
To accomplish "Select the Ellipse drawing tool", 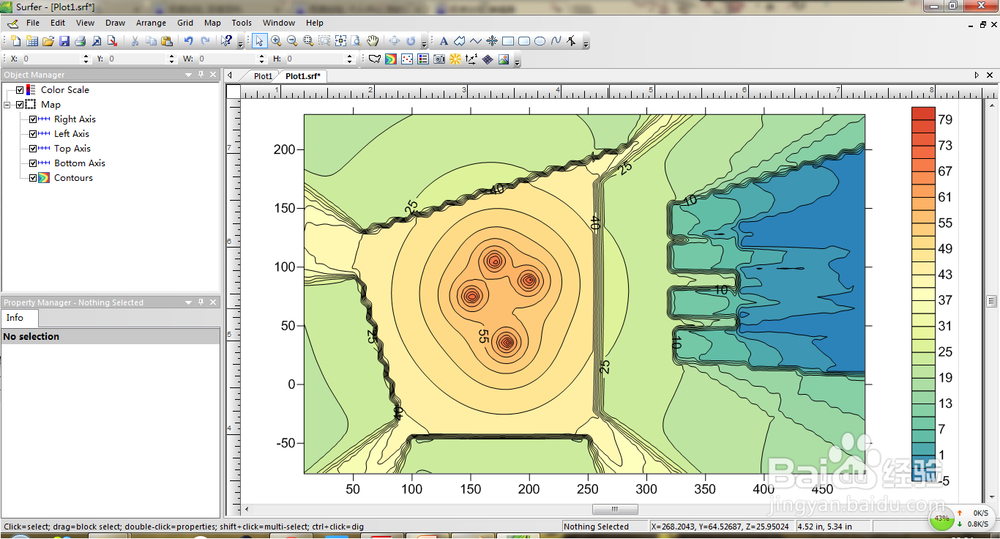I will 540,41.
